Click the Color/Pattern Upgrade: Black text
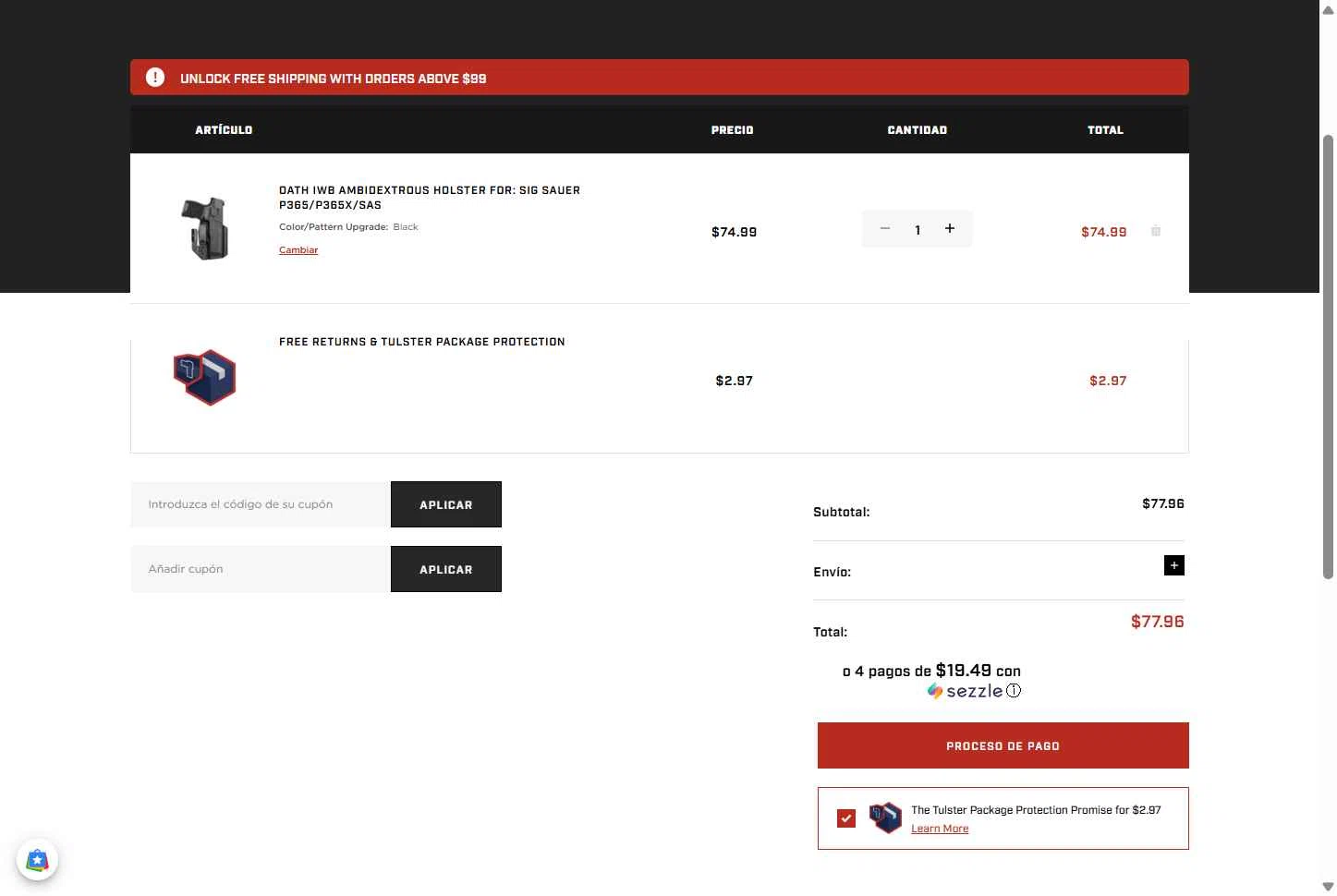The image size is (1337, 896). coord(348,227)
